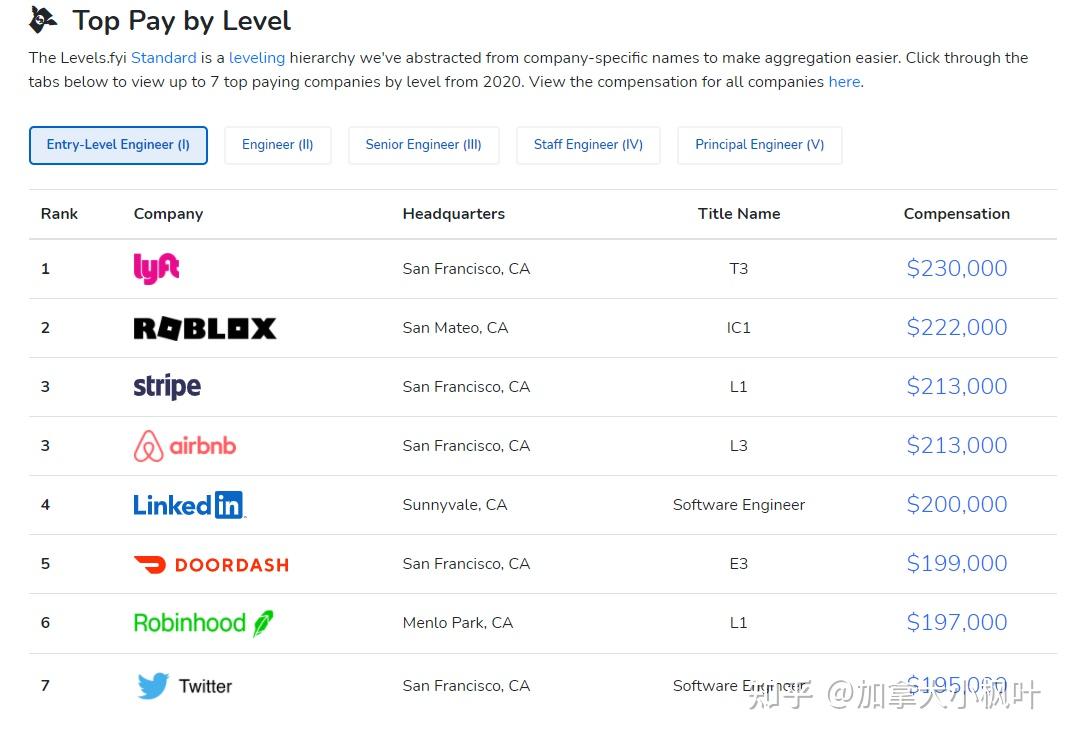Click the Lyft logo

(x=157, y=268)
